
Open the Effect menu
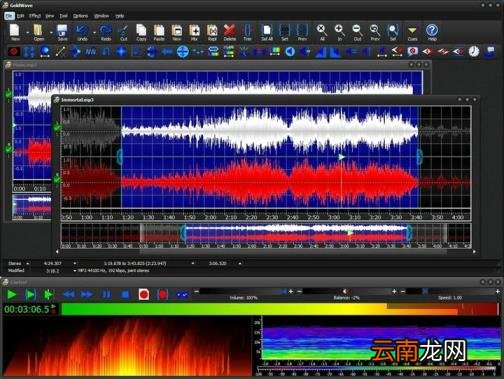tap(35, 16)
